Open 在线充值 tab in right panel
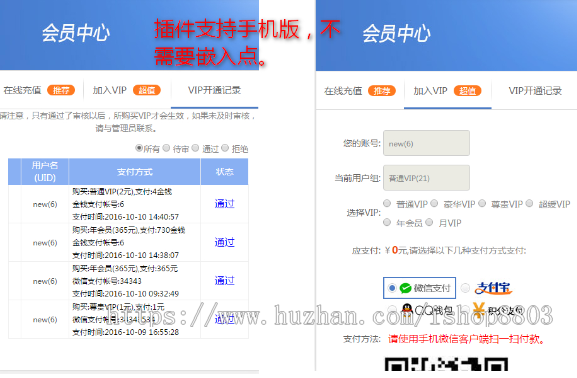 [x=343, y=91]
